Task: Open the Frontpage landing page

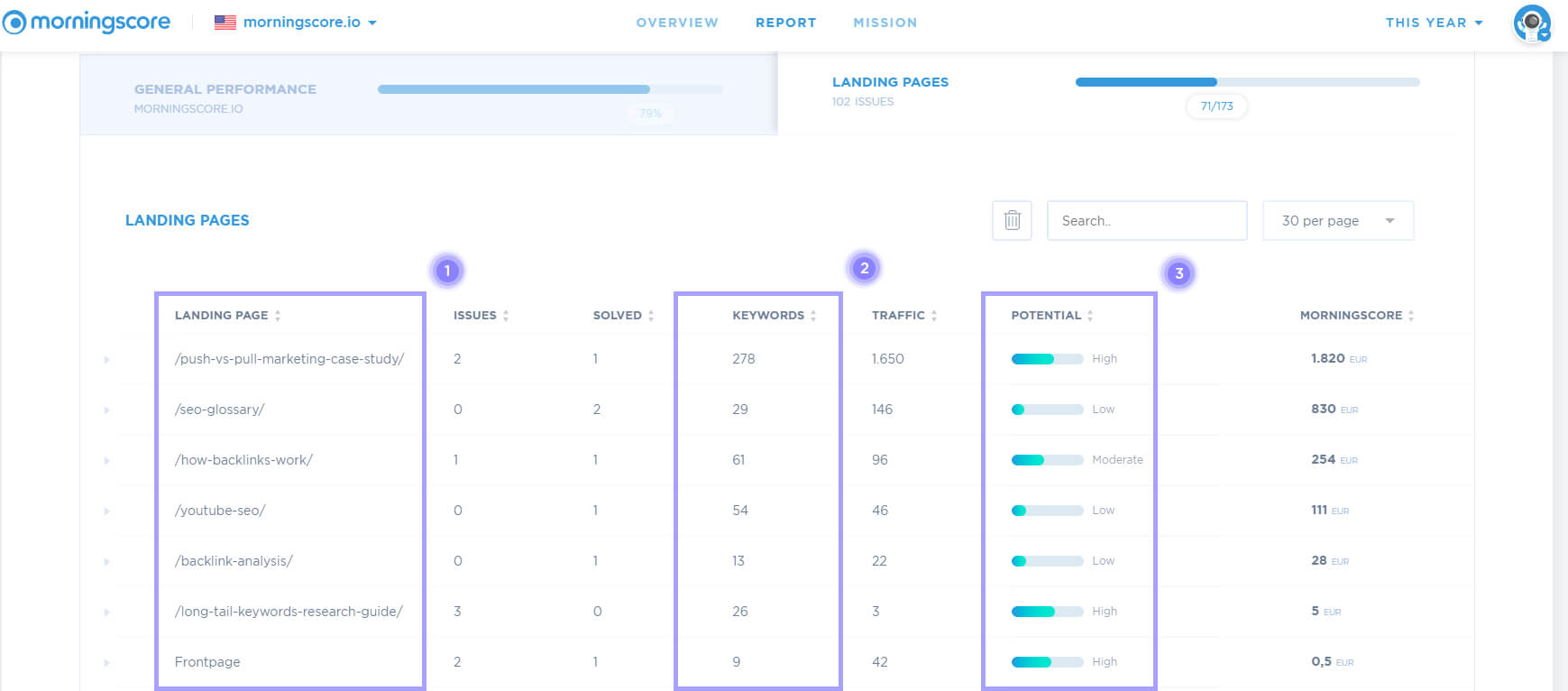Action: pyautogui.click(x=207, y=662)
